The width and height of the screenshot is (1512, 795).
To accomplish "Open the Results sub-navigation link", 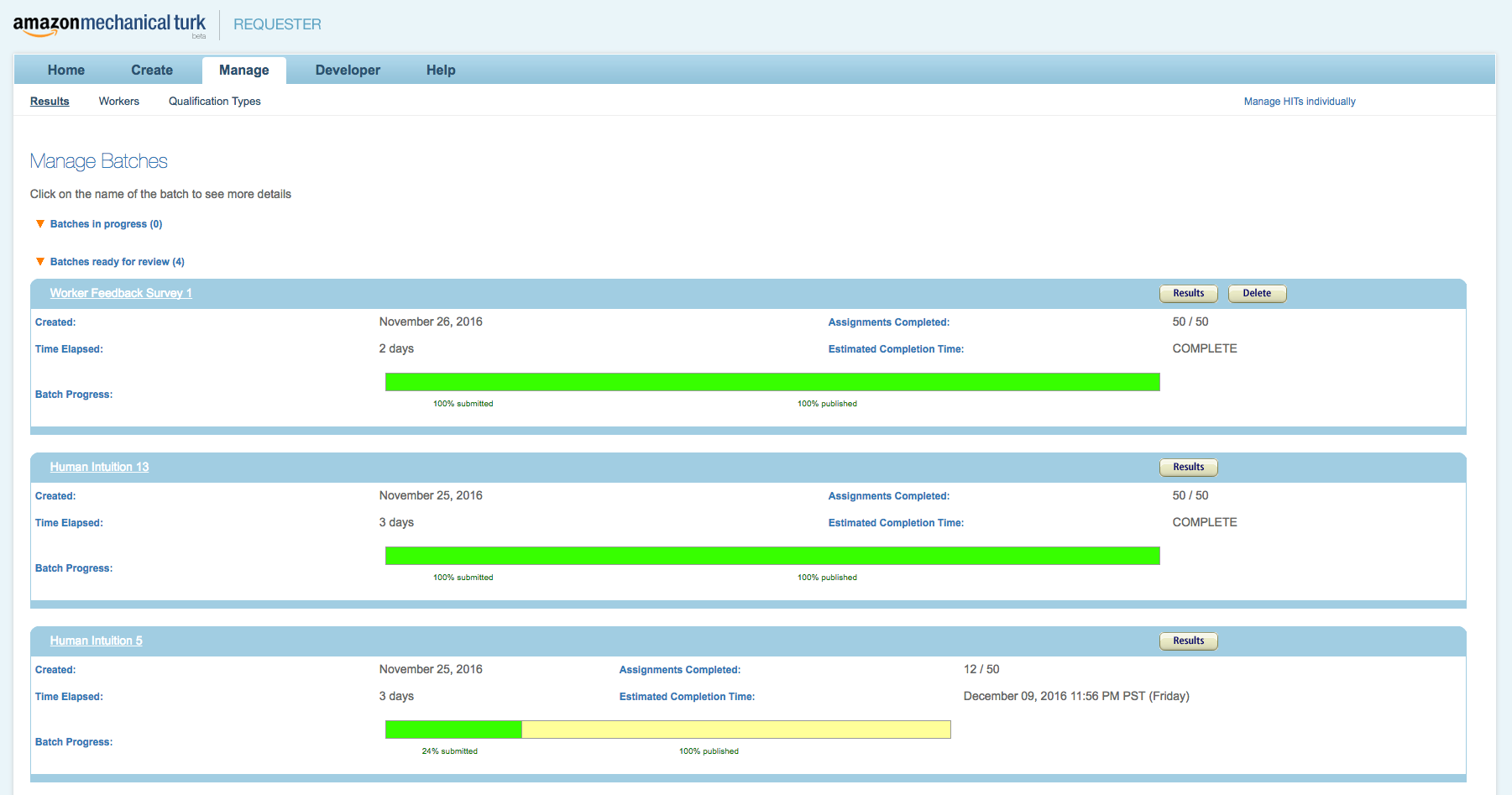I will tap(50, 102).
